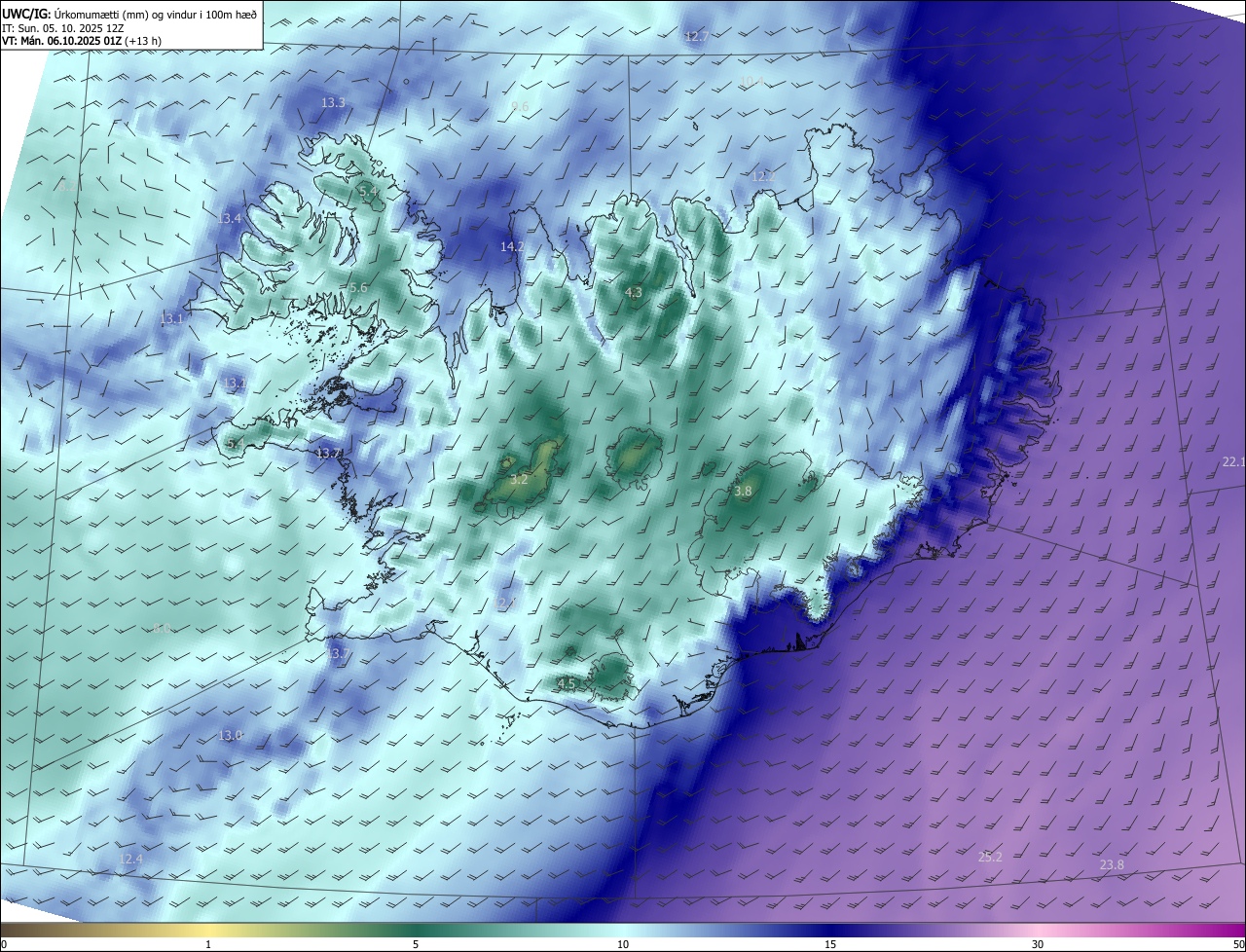The image size is (1246, 952).
Task: Click the 10.4 value label
Action: click(751, 82)
